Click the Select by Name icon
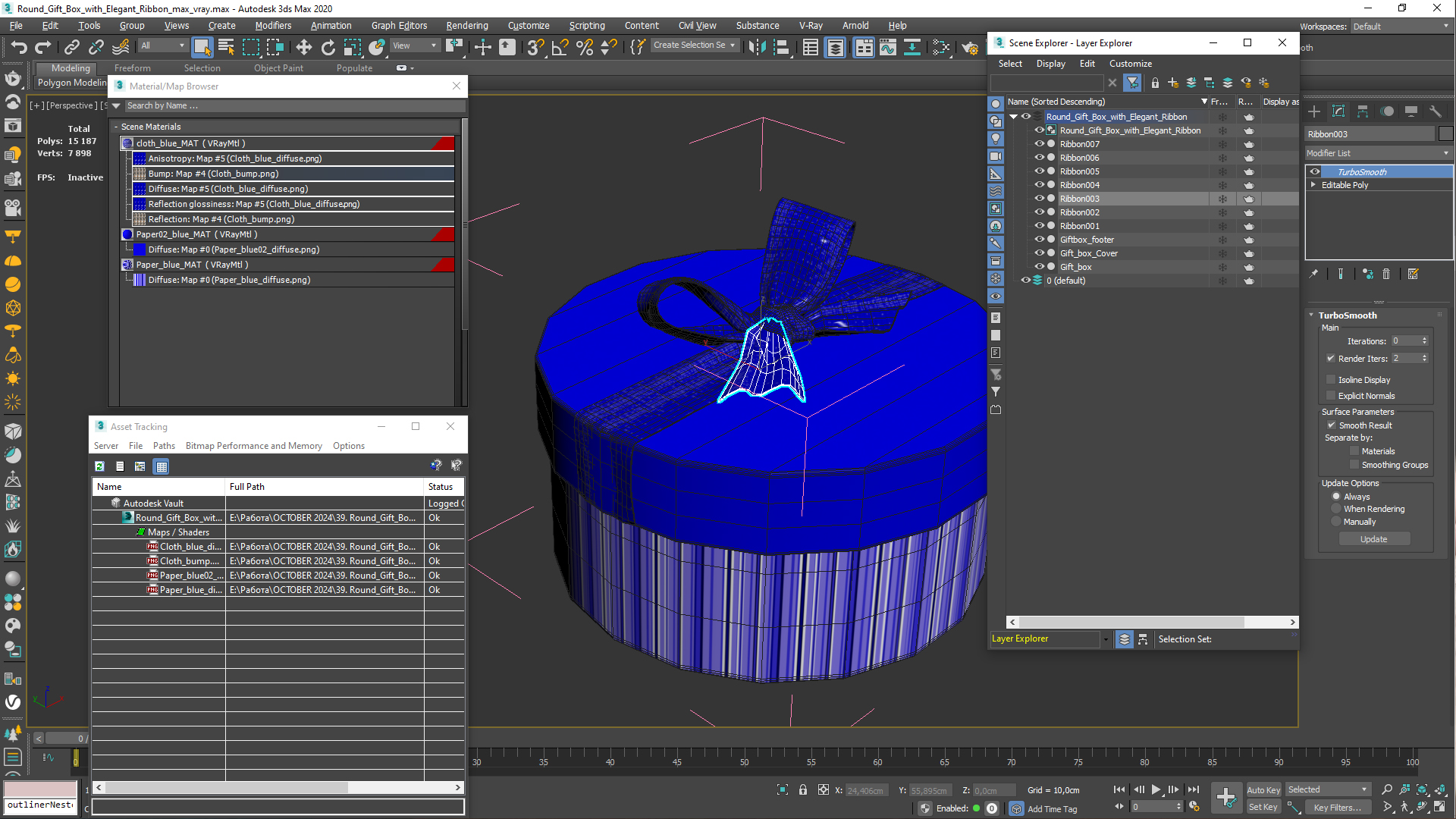 click(225, 47)
